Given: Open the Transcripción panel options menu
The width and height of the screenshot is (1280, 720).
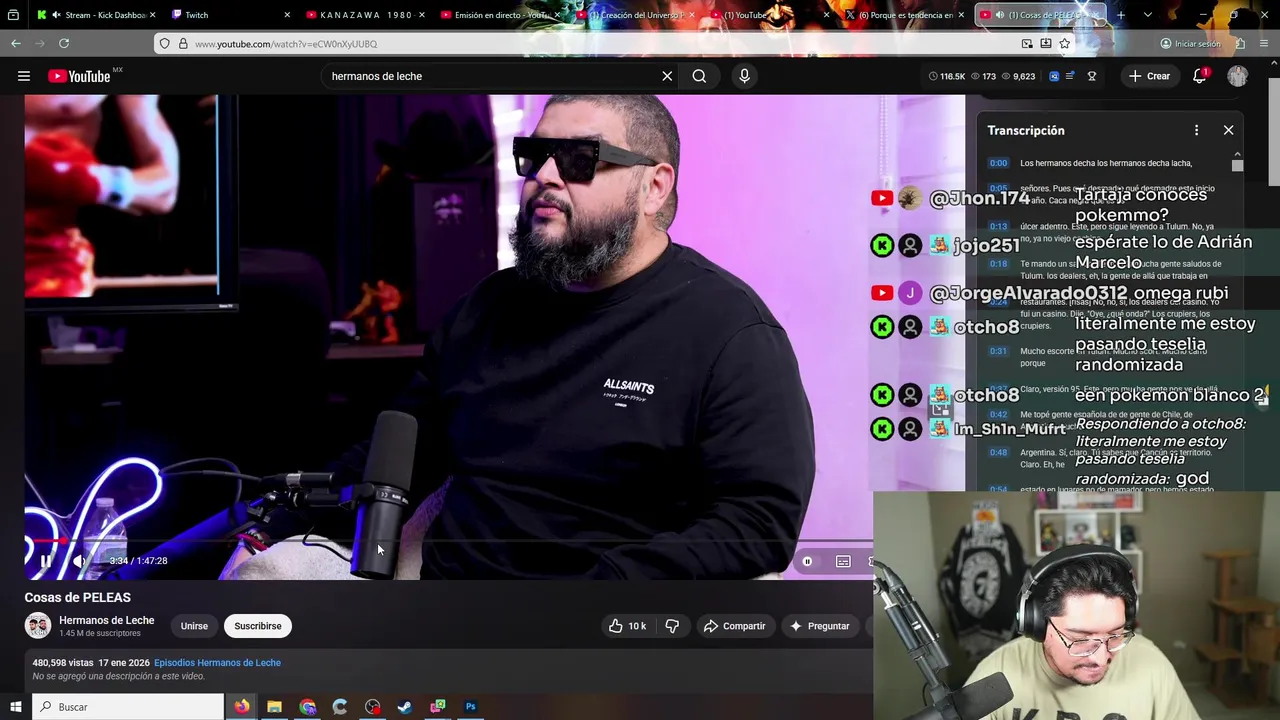Looking at the screenshot, I should [1196, 130].
